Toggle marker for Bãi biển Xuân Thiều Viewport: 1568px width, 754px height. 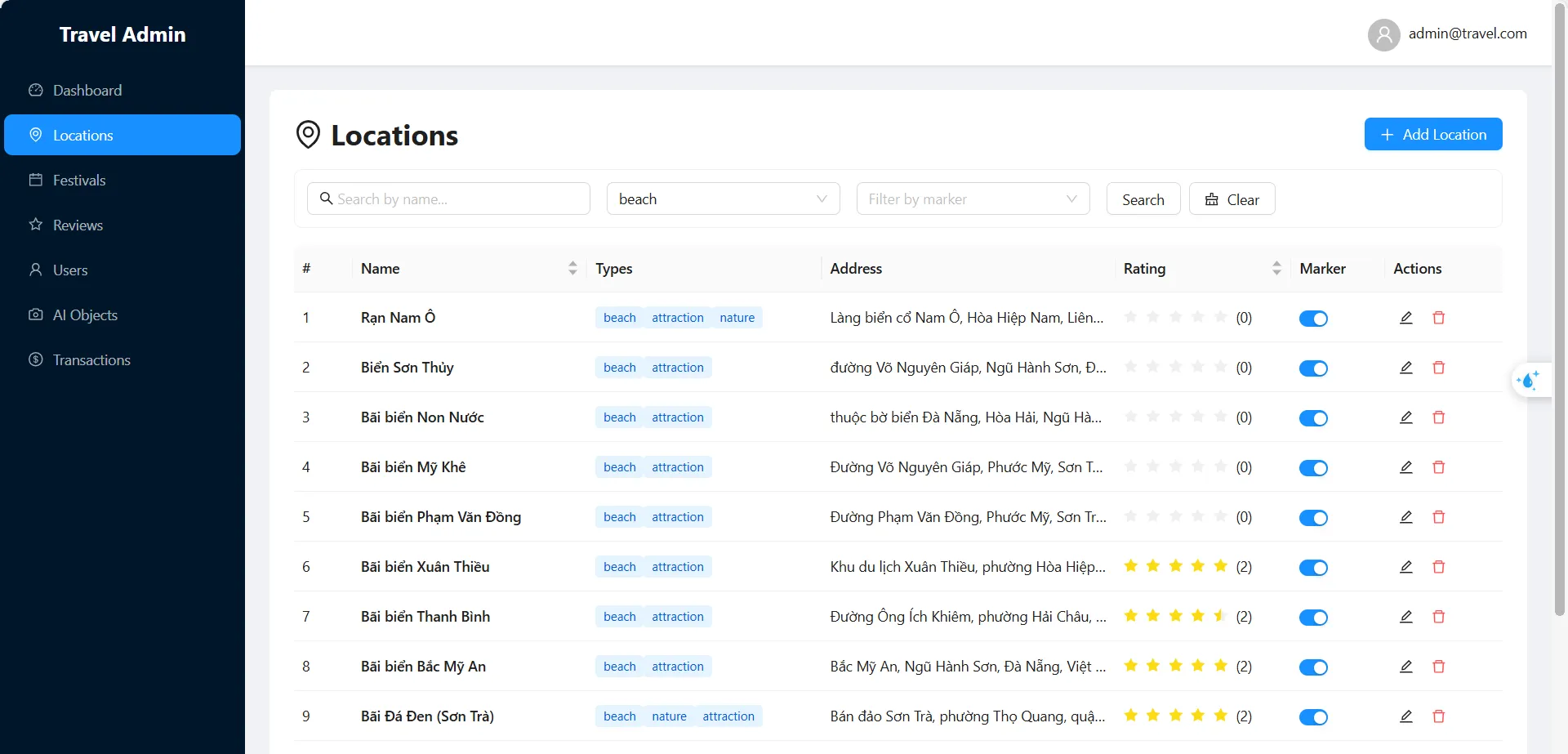(x=1313, y=568)
